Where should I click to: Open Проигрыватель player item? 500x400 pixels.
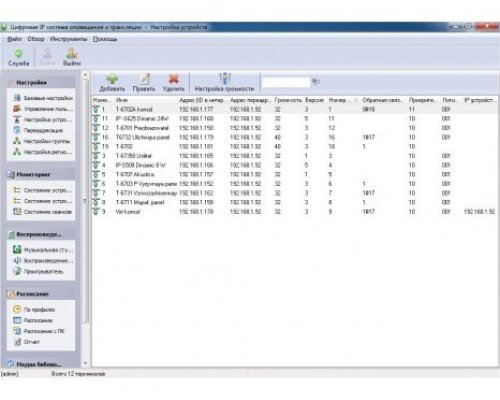38,271
